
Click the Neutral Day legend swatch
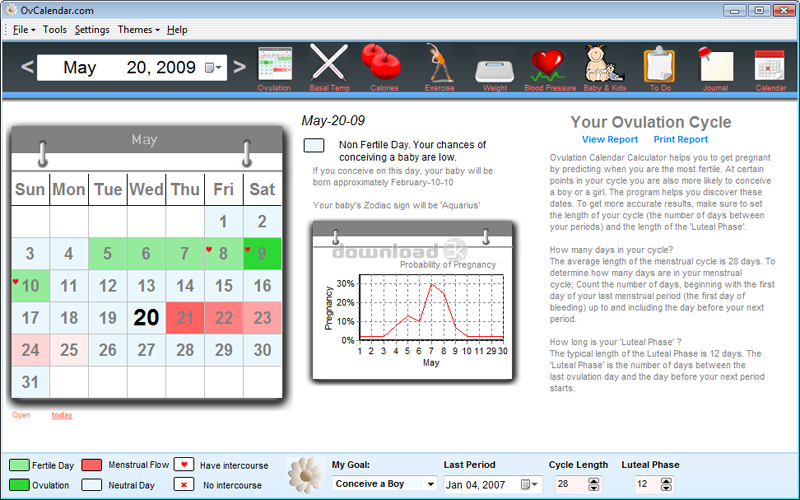(91, 484)
